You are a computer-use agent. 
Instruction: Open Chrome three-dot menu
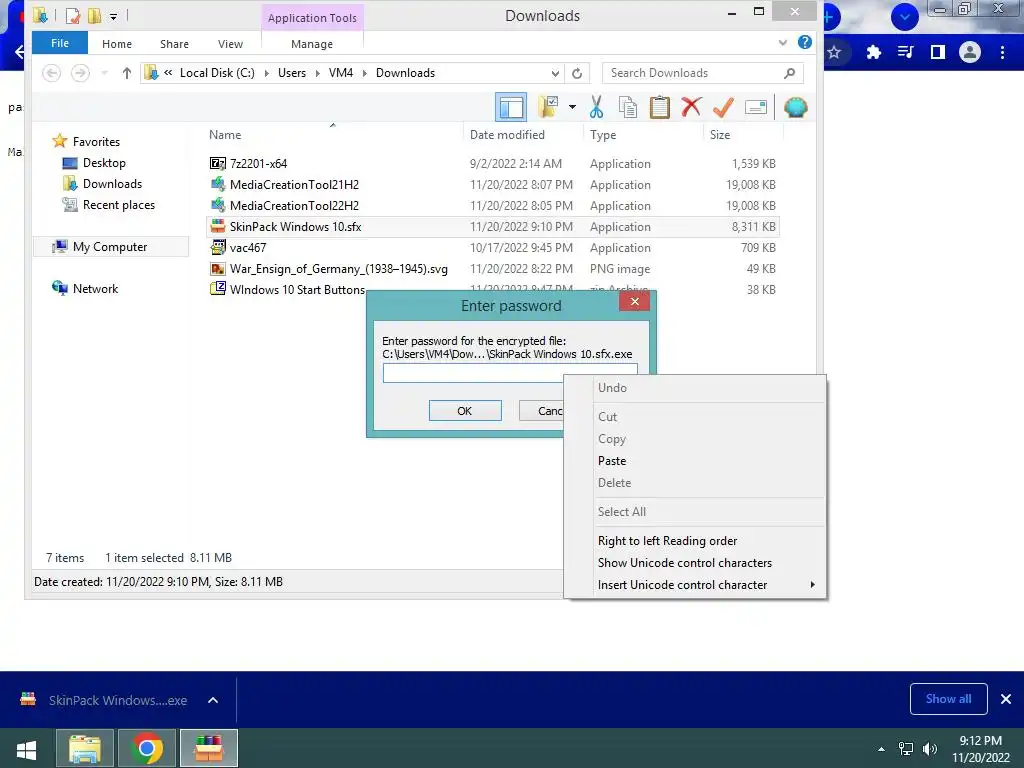(x=1002, y=52)
